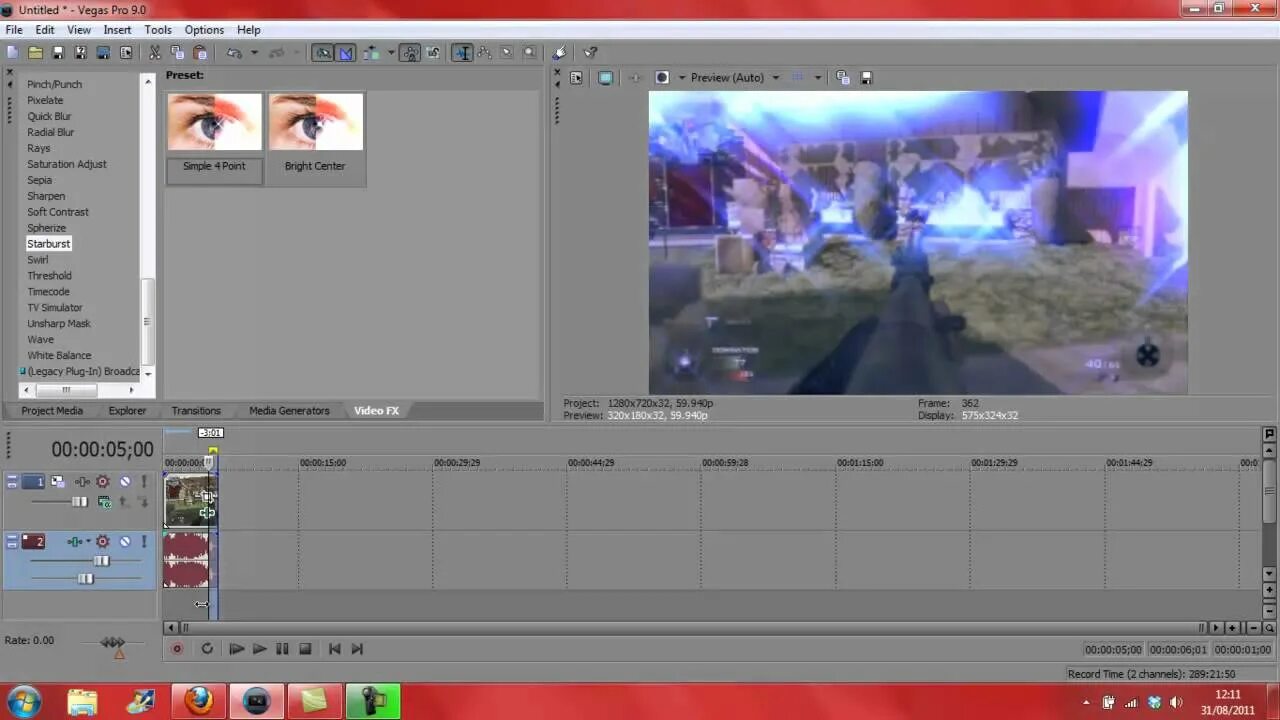Click the Open Project icon in the toolbar

(x=34, y=52)
